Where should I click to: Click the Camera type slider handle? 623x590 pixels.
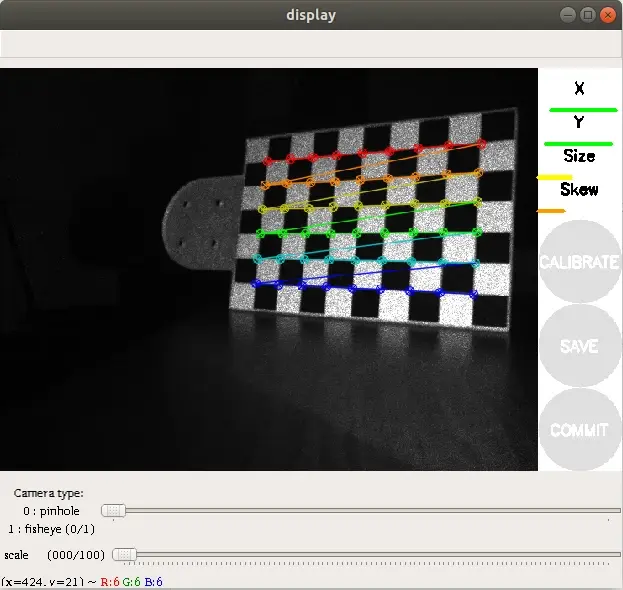[114, 510]
